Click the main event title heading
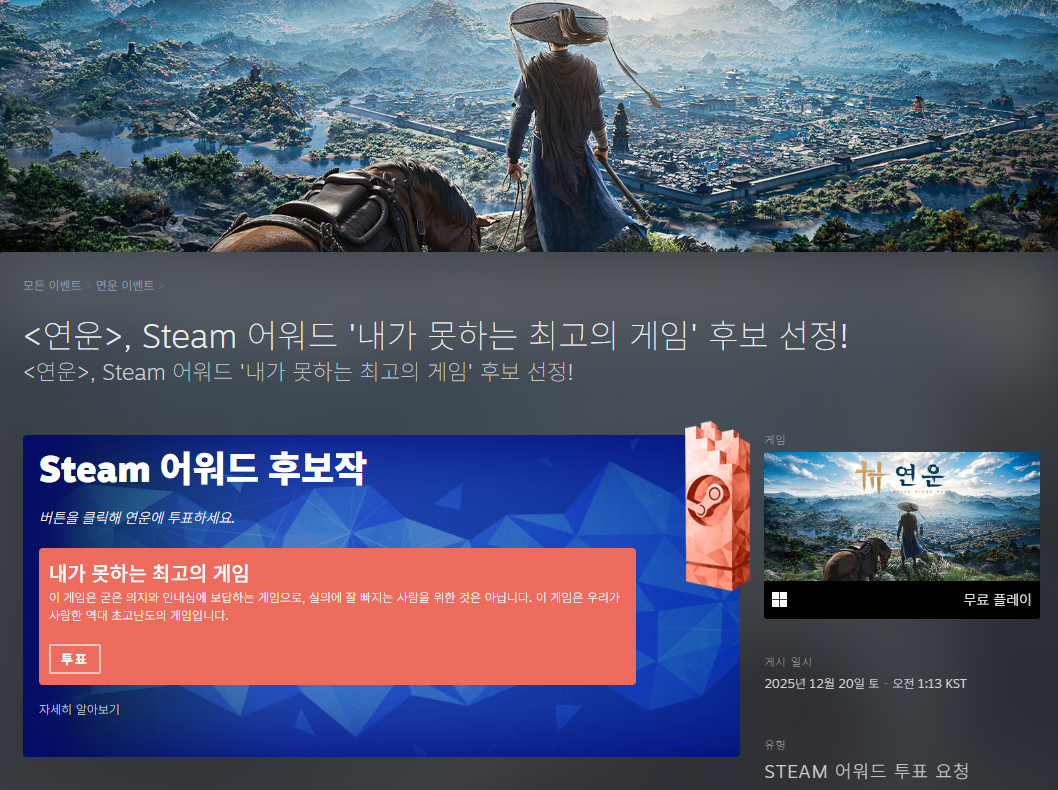The image size is (1058, 790). pos(436,335)
